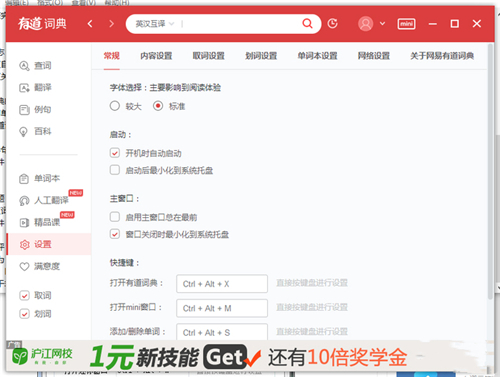The image size is (500, 377).
Task: Click the Youdao Dictionary logo
Action: [42, 24]
